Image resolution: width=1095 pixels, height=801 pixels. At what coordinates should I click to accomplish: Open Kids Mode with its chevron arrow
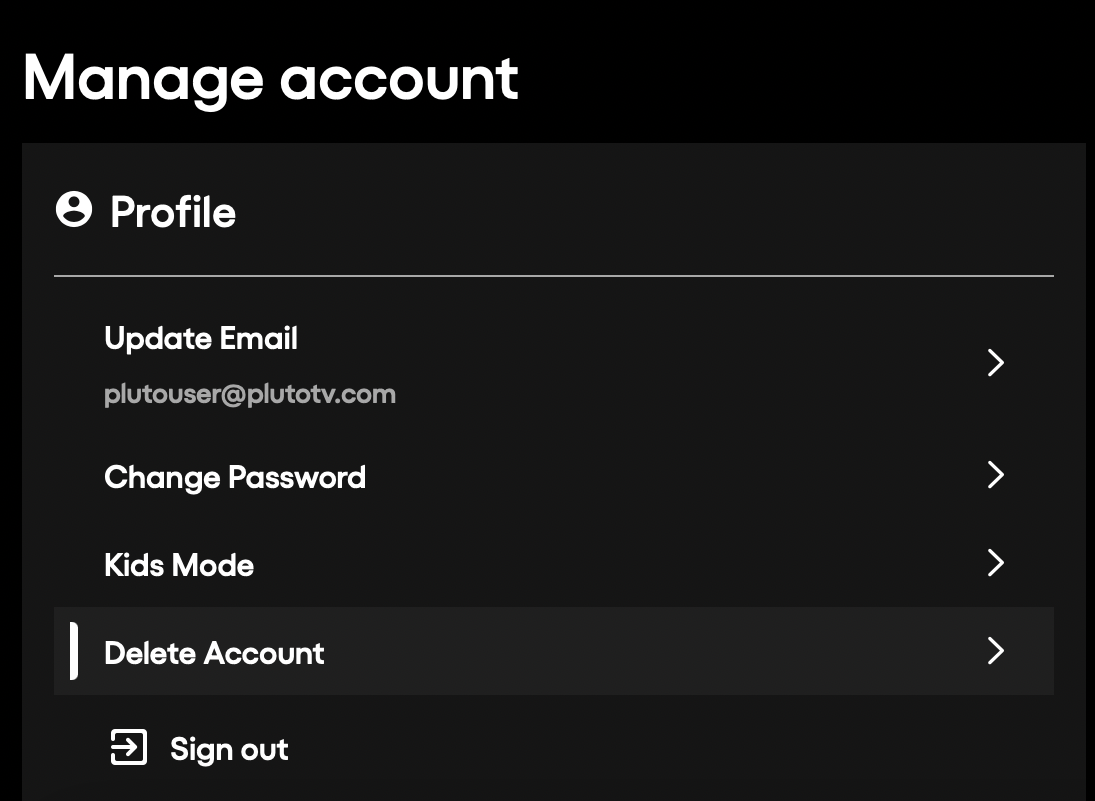tap(995, 563)
